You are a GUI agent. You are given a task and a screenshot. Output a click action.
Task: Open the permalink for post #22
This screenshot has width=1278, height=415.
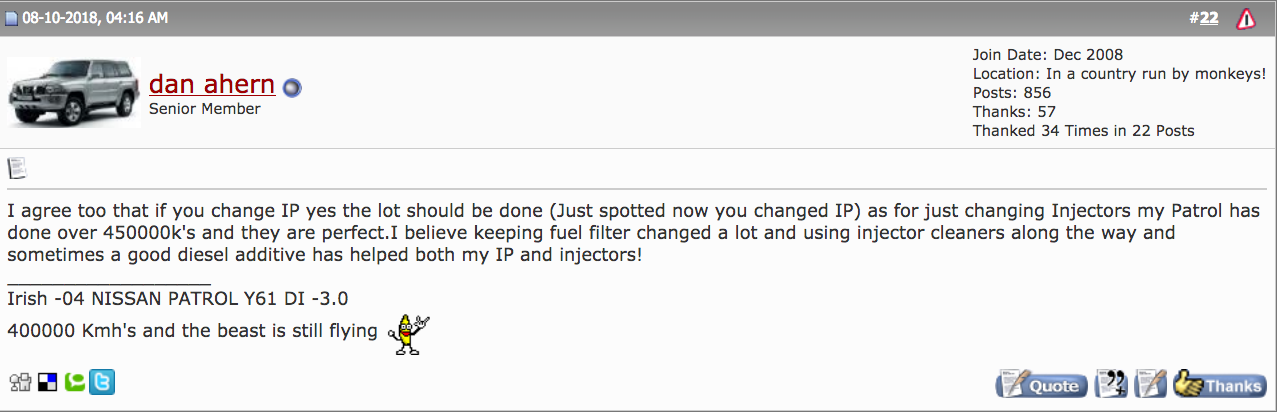point(1208,18)
